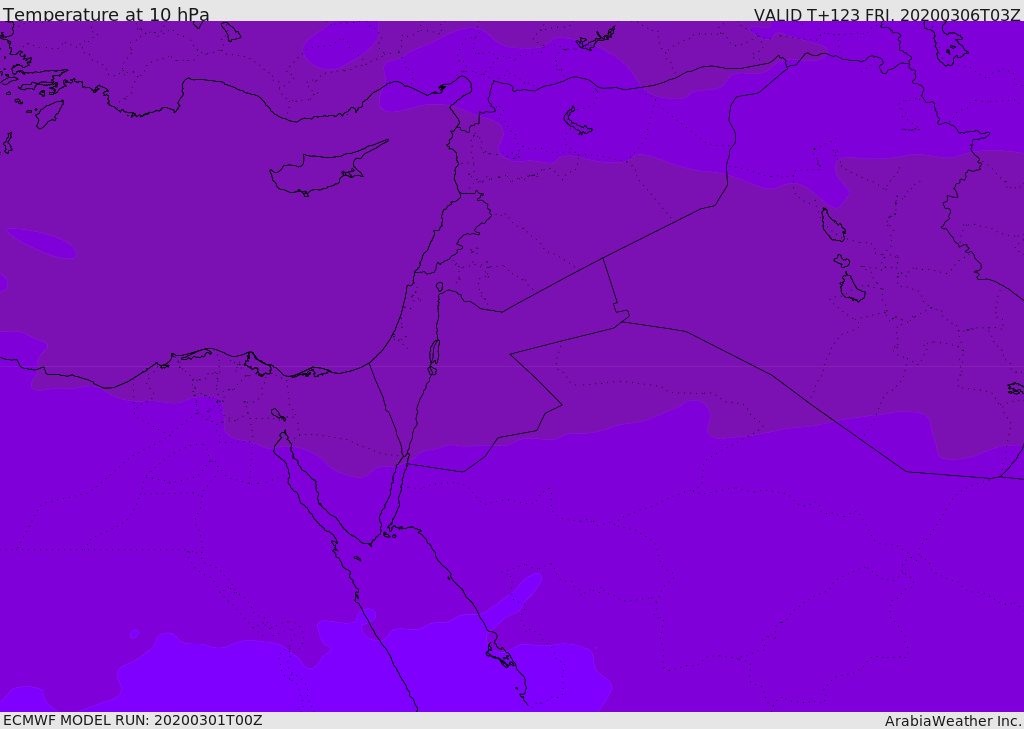The width and height of the screenshot is (1024, 729).
Task: Click the Dead Sea outline
Action: pos(434,353)
